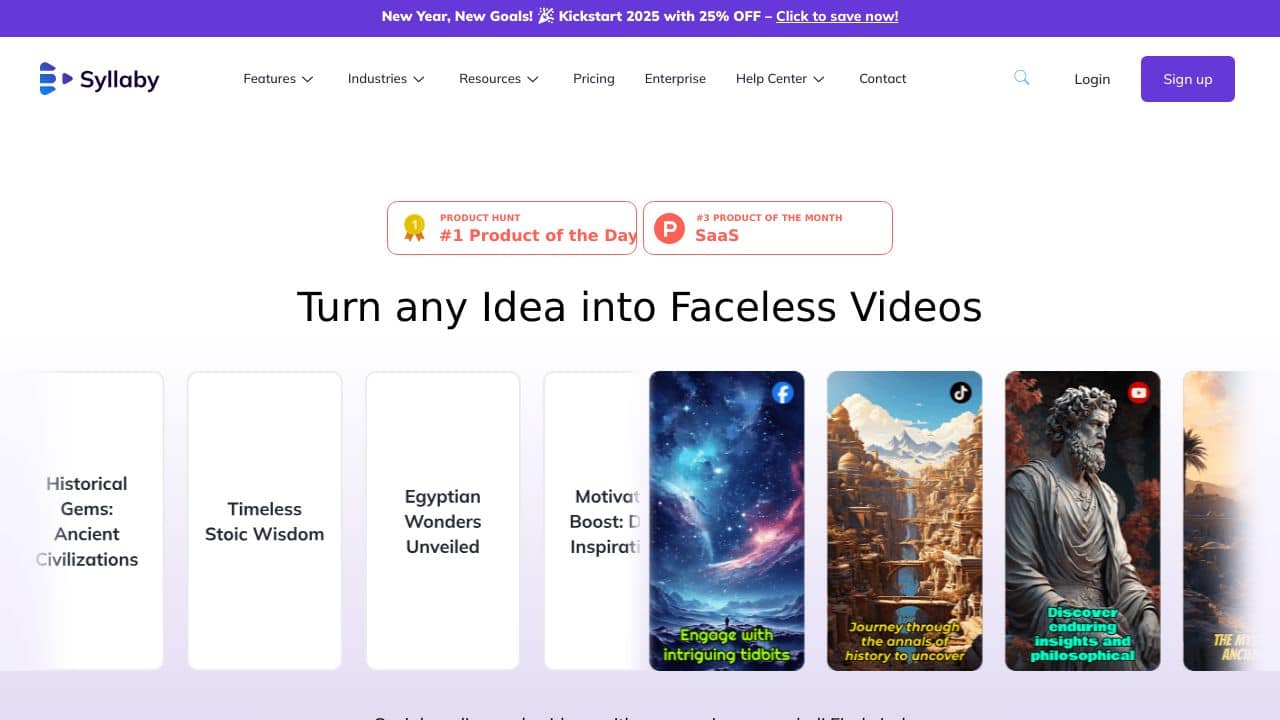The height and width of the screenshot is (720, 1280).
Task: Click the Login link
Action: (1092, 79)
